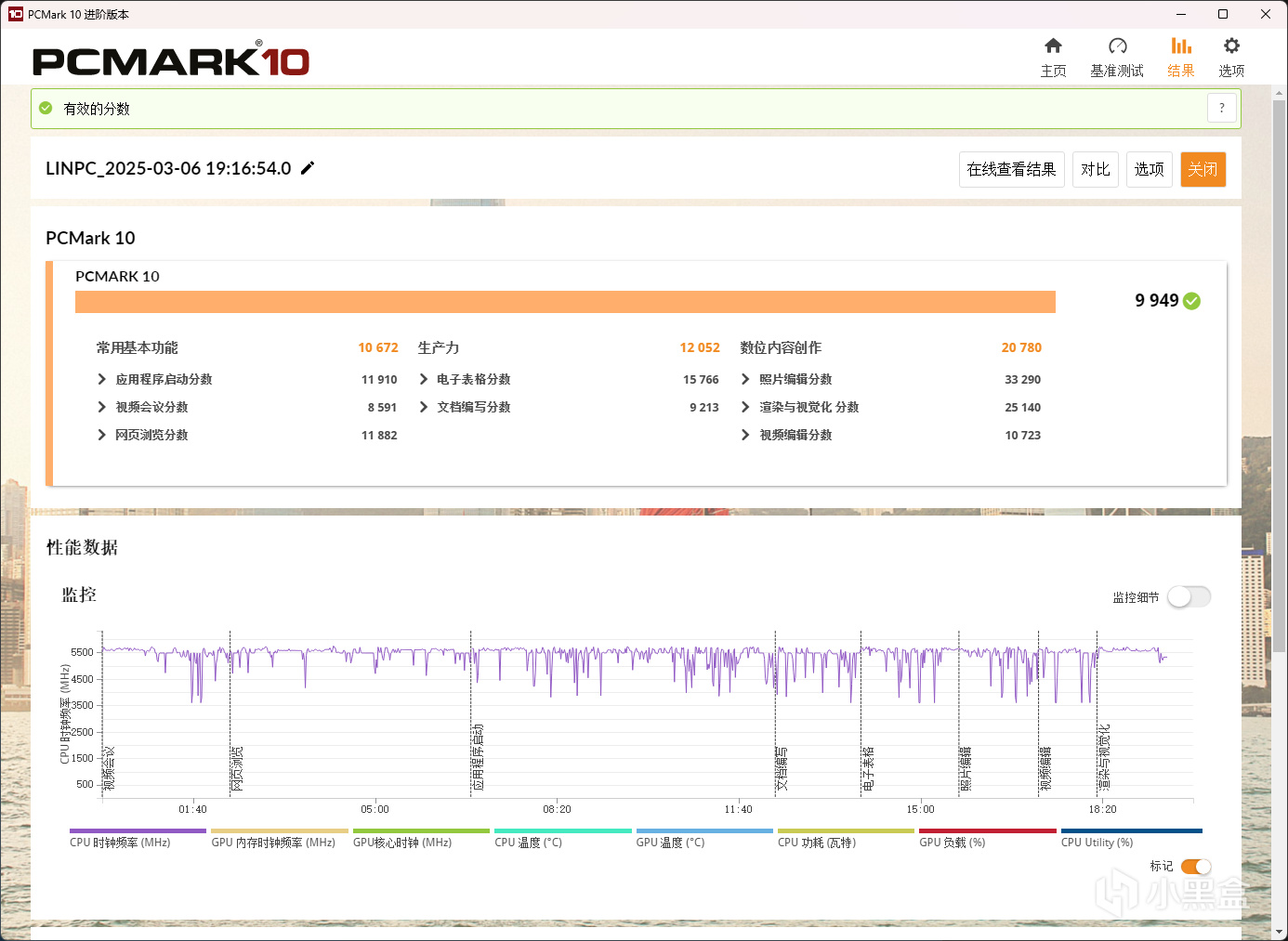Select the GPU 温度 (°C) legend item
The height and width of the screenshot is (941, 1288).
coord(703,838)
